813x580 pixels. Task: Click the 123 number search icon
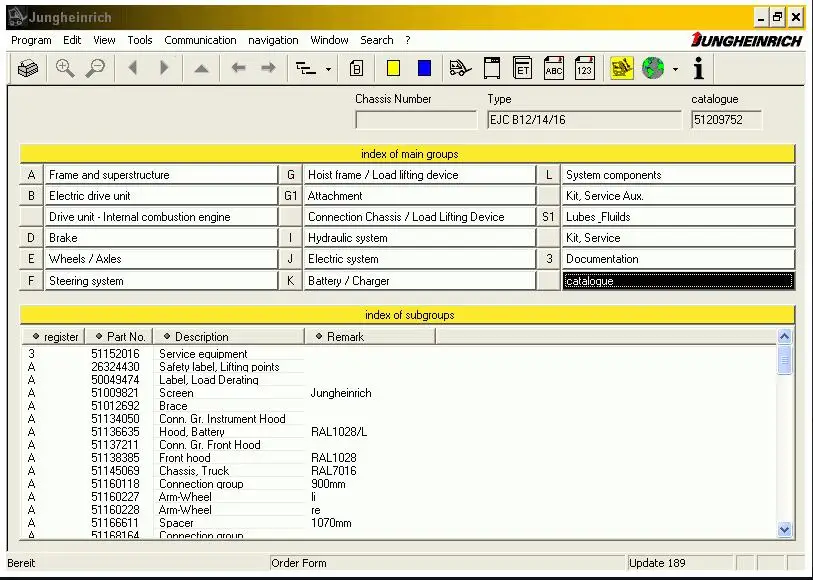point(584,68)
